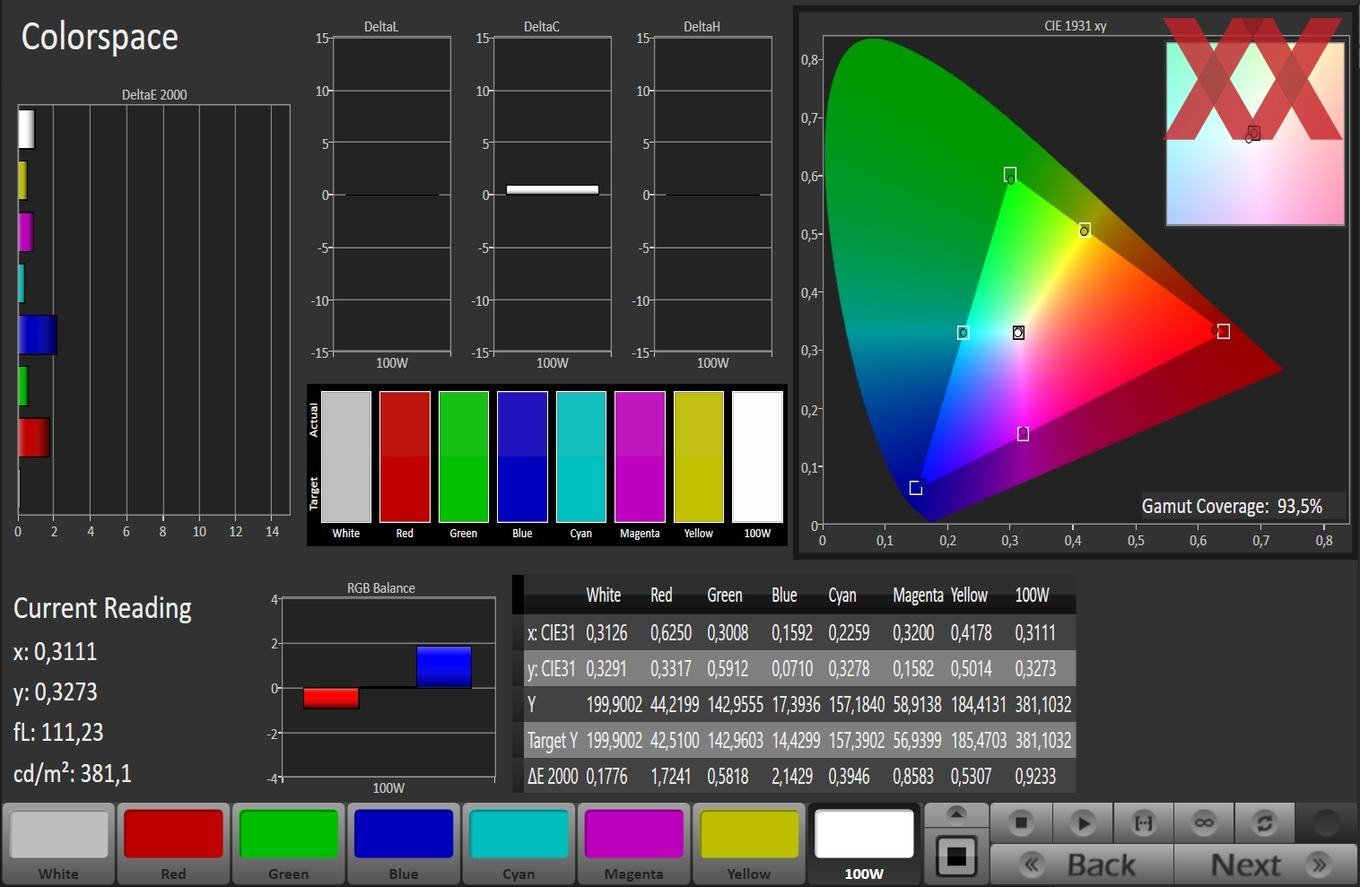This screenshot has height=887, width=1360.
Task: Click the 'Magenta' column header in table
Action: click(x=918, y=595)
